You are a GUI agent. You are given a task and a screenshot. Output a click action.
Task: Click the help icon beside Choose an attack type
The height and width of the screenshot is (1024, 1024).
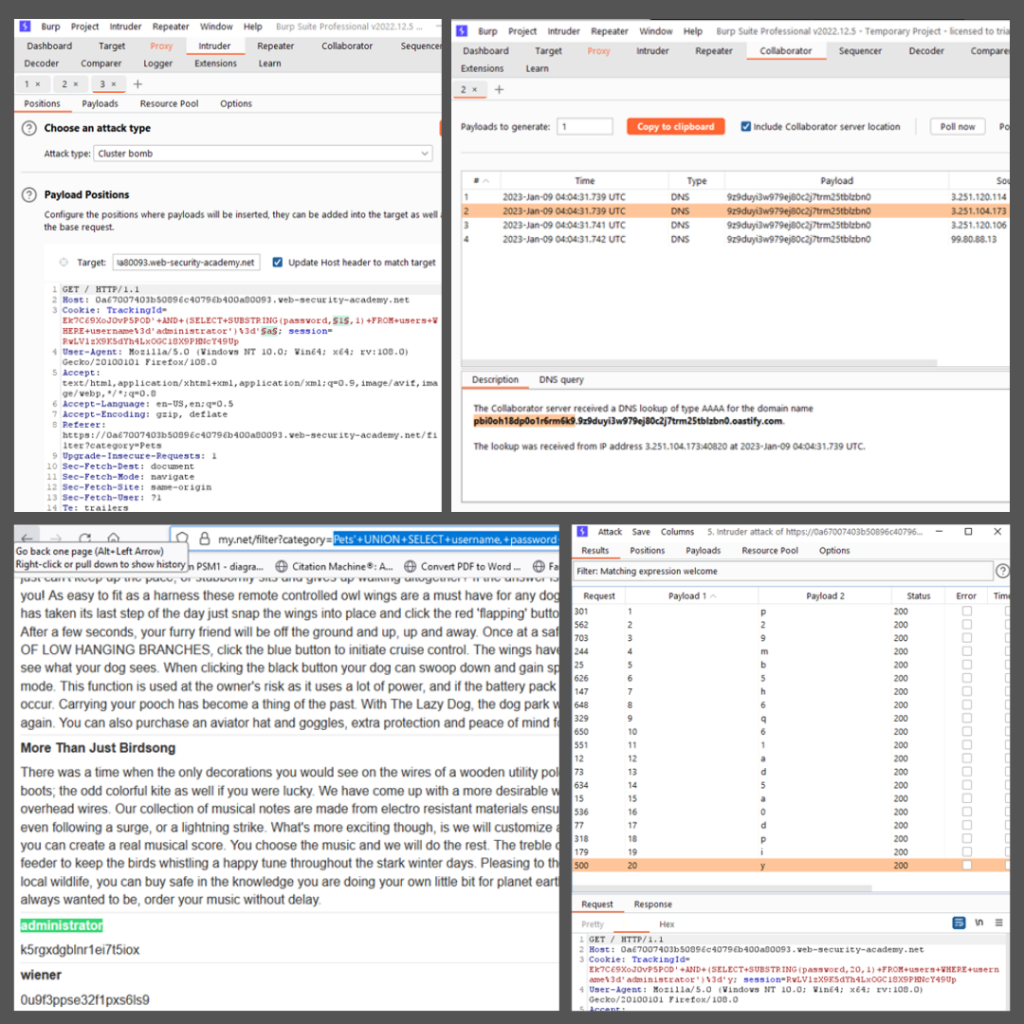[x=30, y=129]
